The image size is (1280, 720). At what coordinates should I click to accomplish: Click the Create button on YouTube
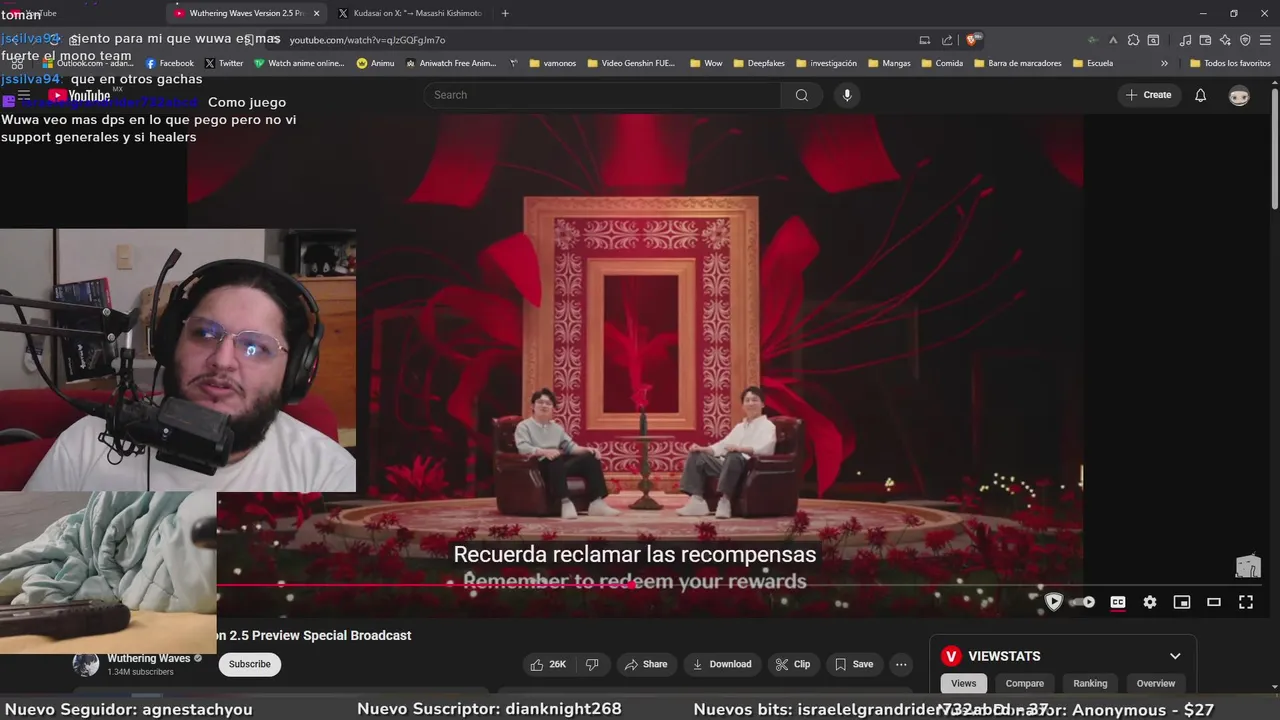click(1148, 95)
